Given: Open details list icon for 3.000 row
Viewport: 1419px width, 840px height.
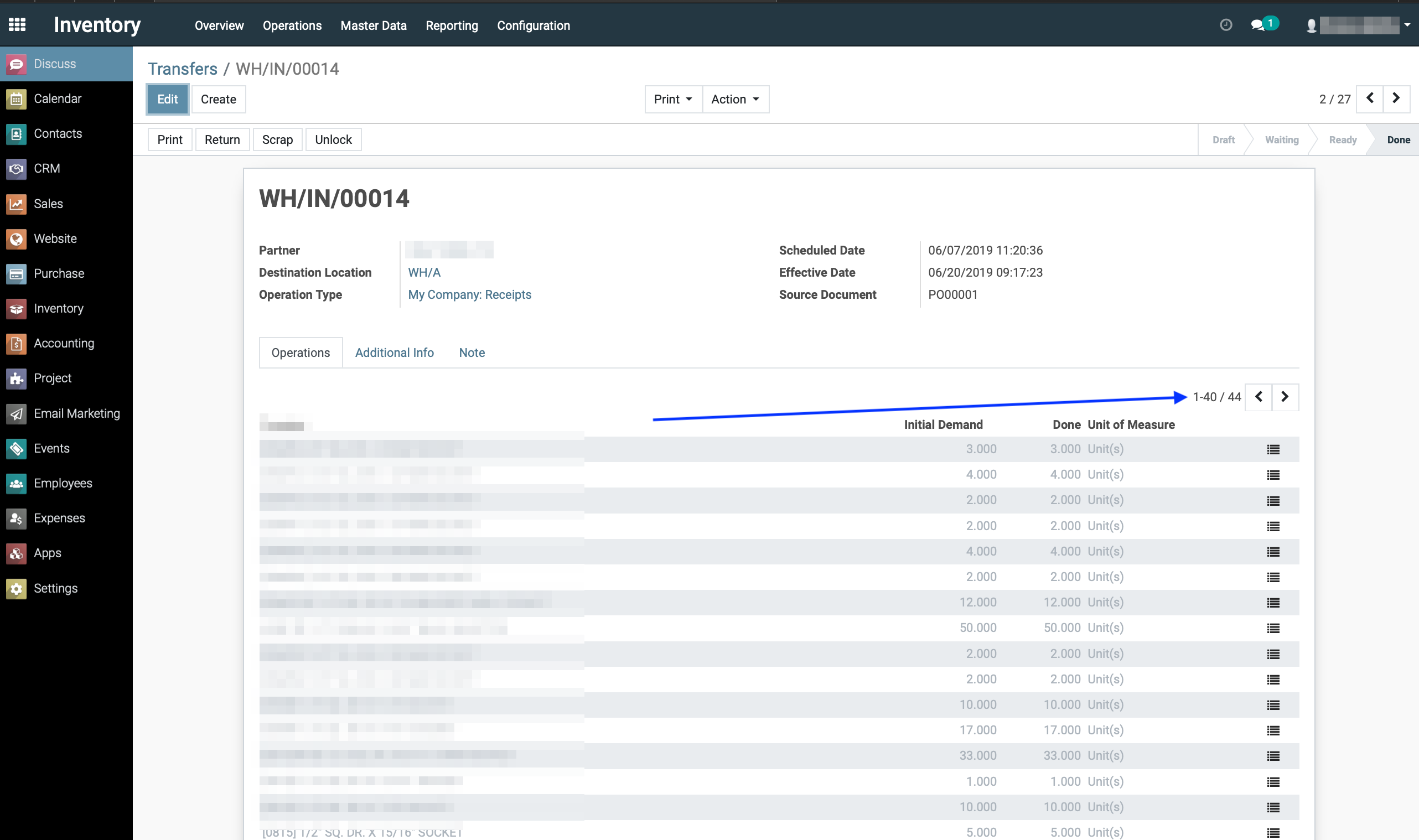Looking at the screenshot, I should (1273, 449).
